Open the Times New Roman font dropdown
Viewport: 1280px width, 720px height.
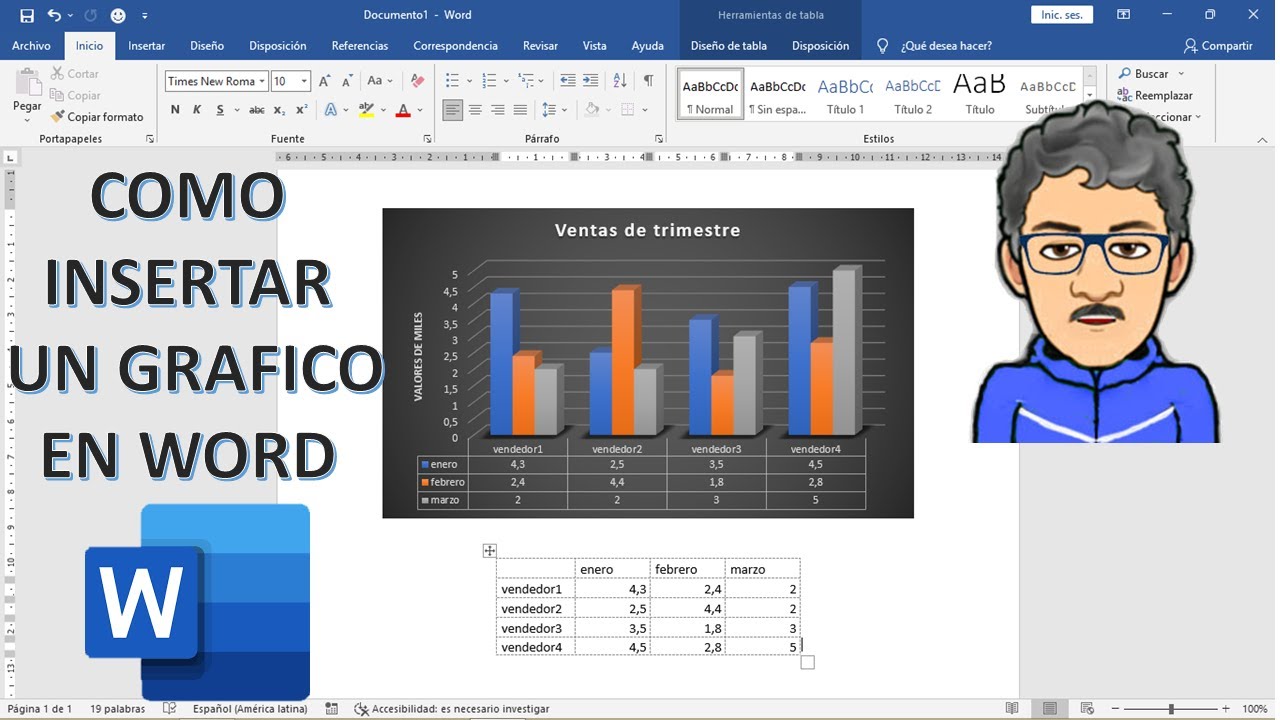pos(262,82)
